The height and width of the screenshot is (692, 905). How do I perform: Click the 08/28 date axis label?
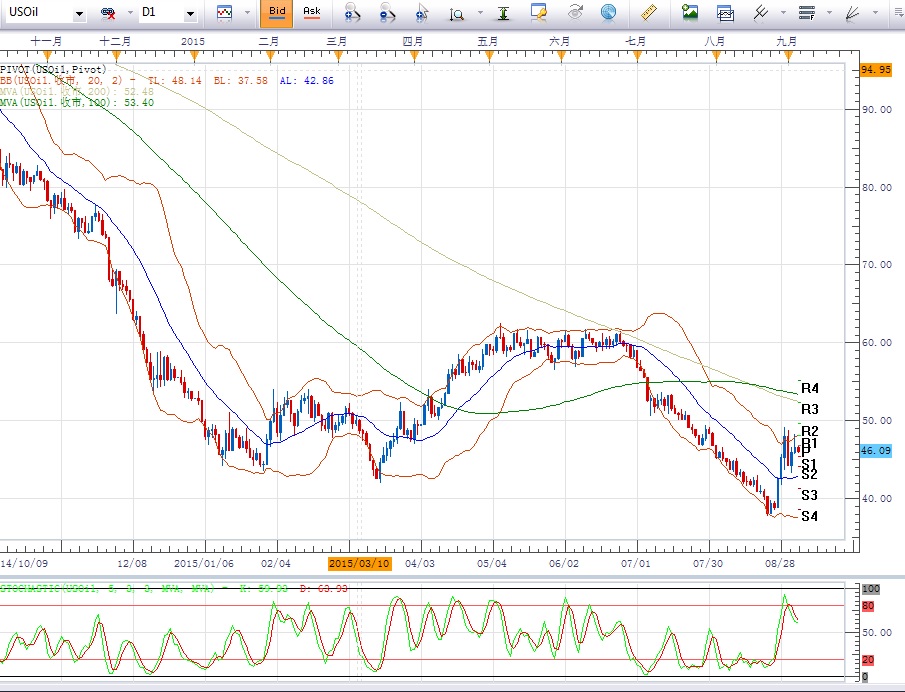coord(780,563)
